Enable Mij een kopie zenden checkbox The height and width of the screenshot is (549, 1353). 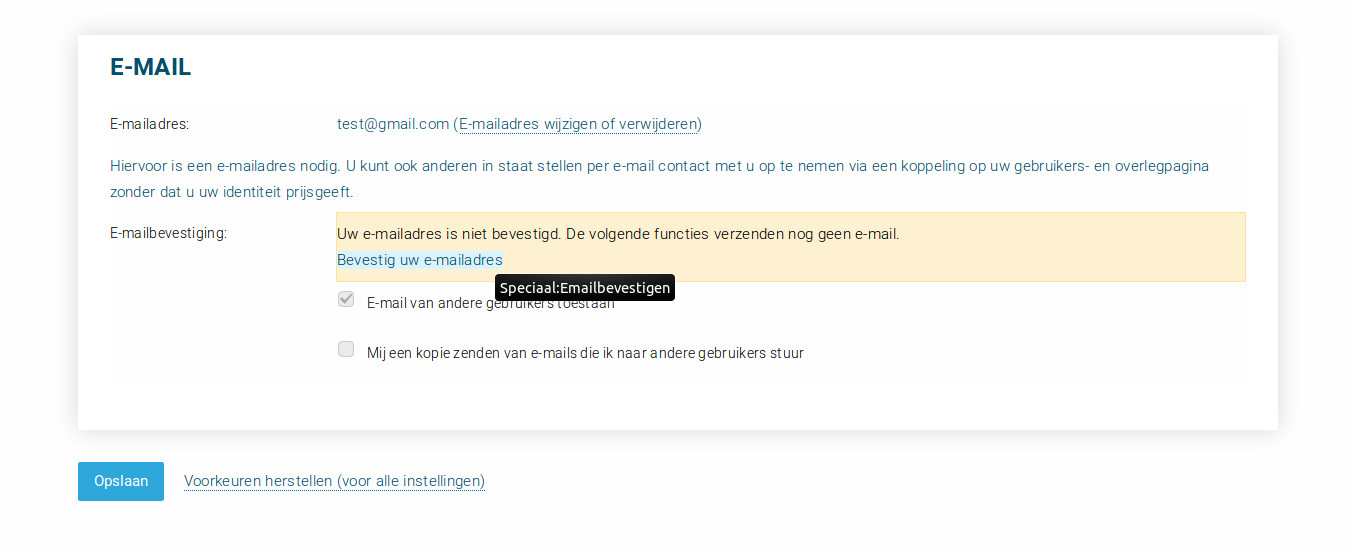(346, 349)
